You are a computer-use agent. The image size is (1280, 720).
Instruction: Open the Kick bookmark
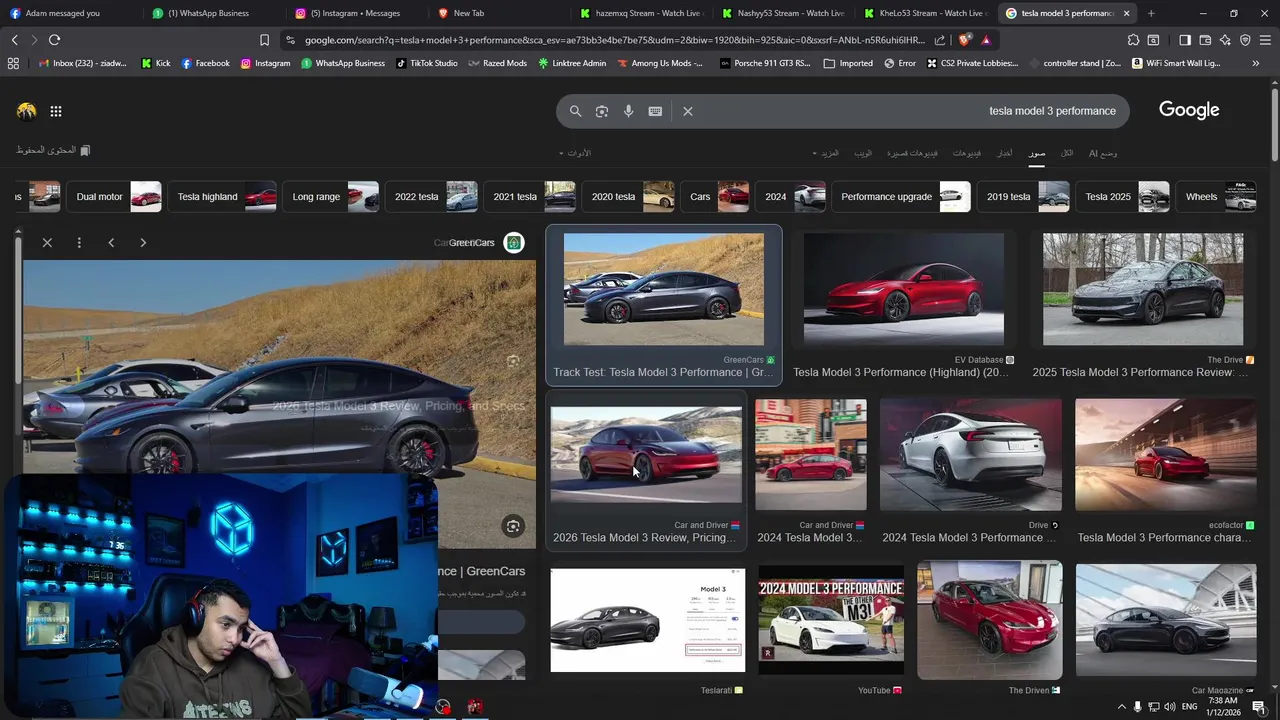[x=156, y=63]
